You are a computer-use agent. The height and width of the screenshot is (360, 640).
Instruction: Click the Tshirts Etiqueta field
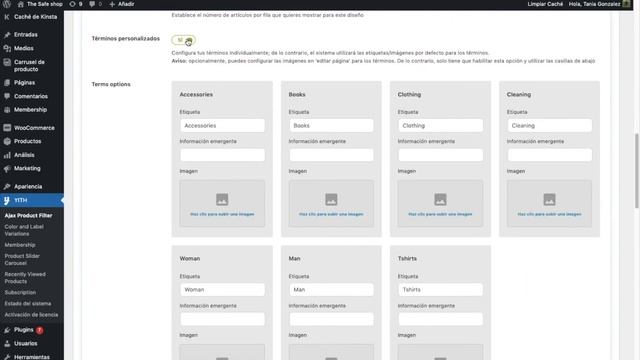(440, 290)
